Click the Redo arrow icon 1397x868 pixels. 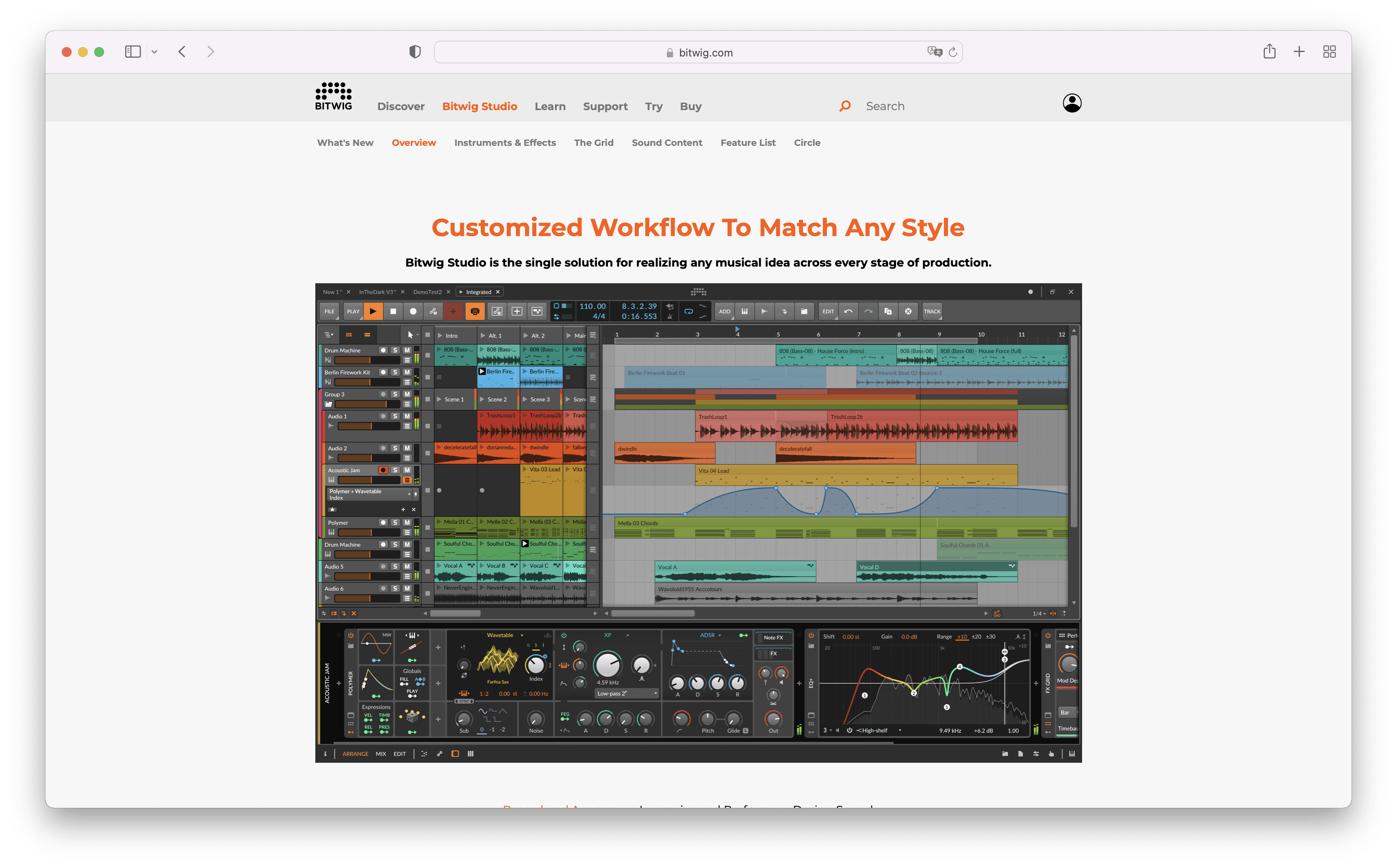tap(868, 312)
